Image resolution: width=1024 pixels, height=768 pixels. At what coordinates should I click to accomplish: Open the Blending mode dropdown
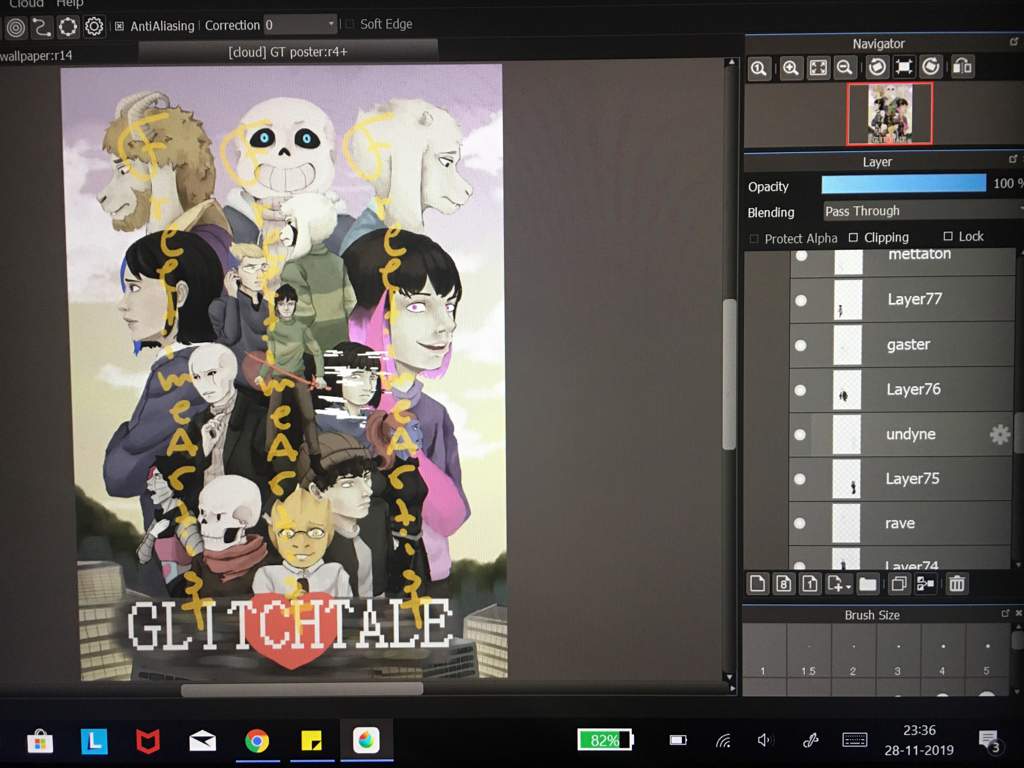coord(922,211)
